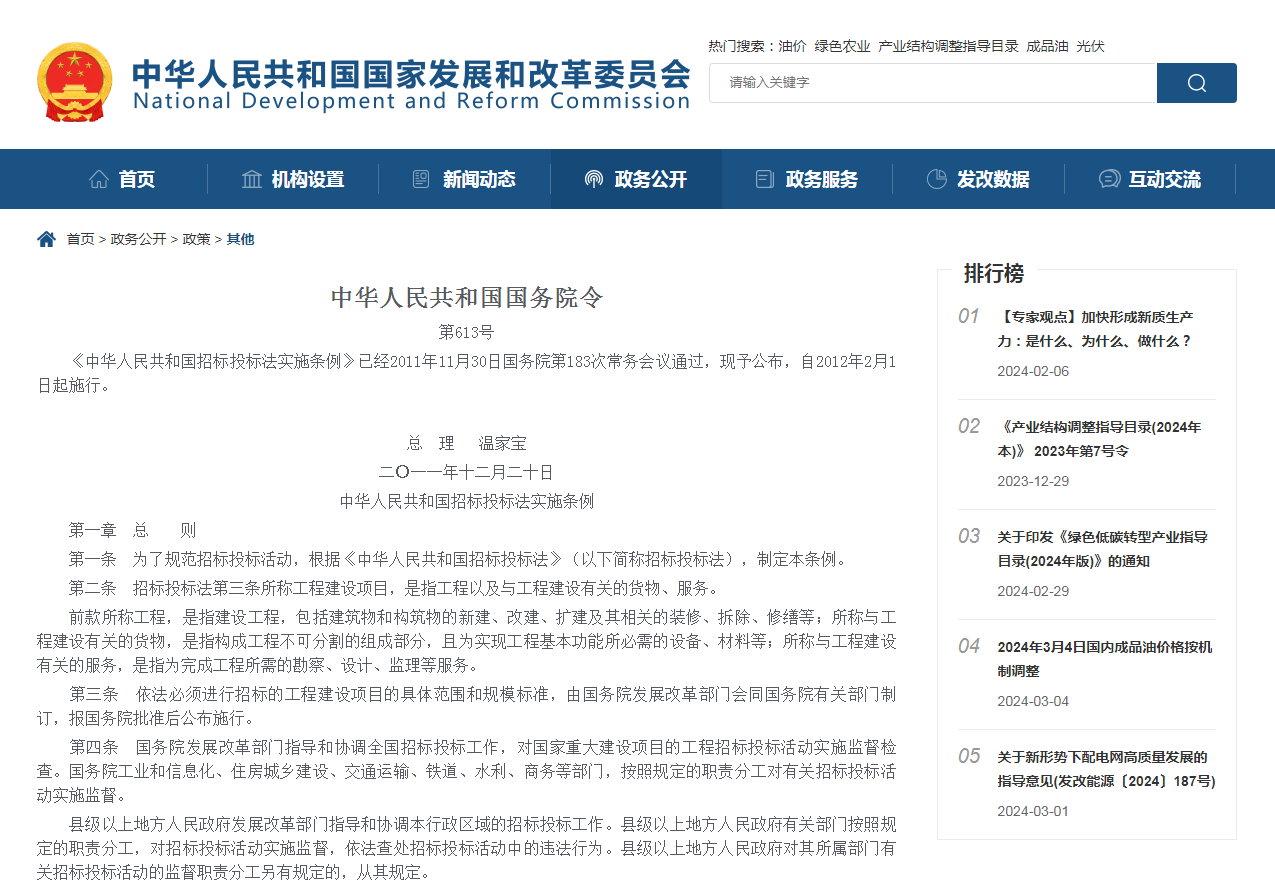1275x890 pixels.
Task: Click the magnifier search button
Action: [1196, 83]
